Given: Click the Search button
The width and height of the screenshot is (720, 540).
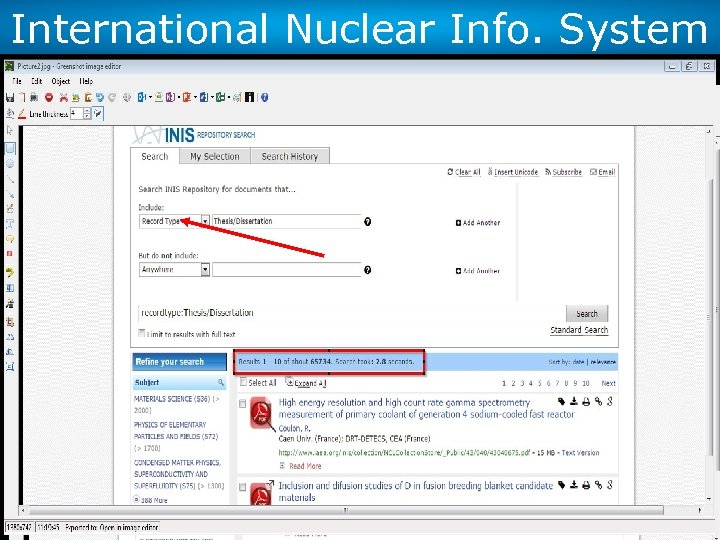Looking at the screenshot, I should [x=587, y=314].
